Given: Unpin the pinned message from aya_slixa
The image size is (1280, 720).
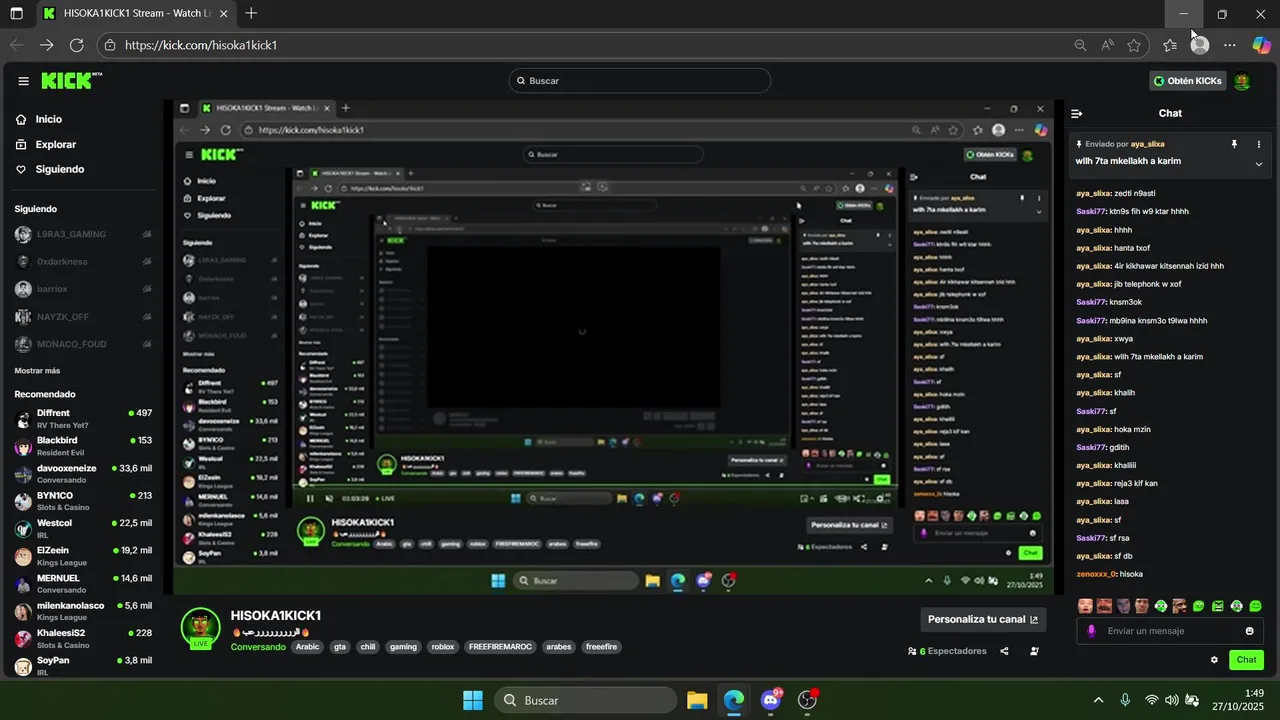Looking at the screenshot, I should (x=1234, y=144).
